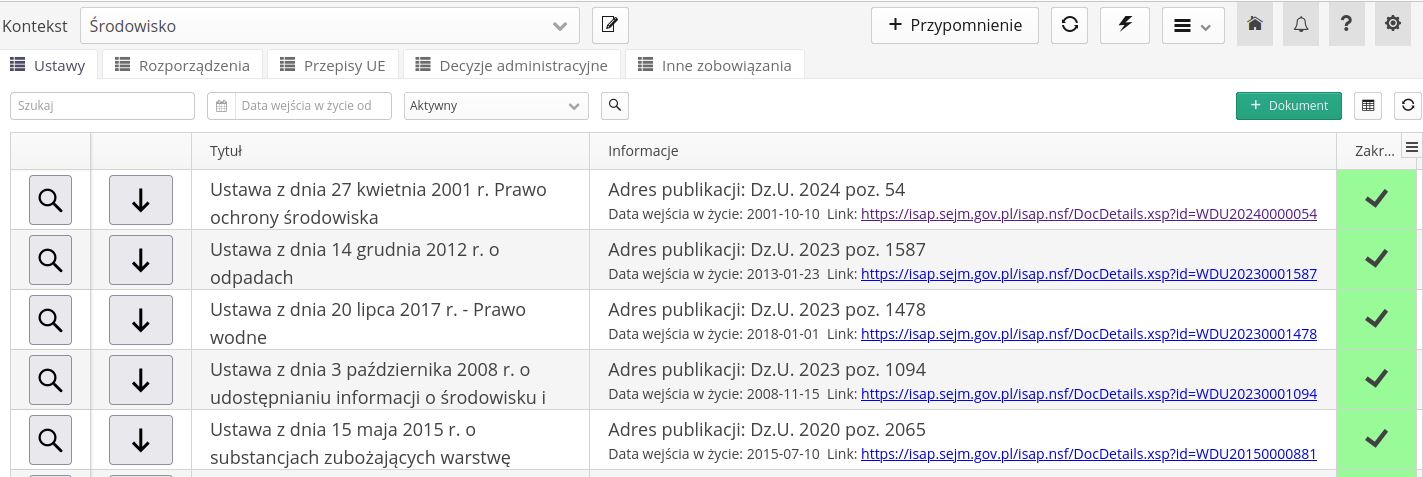Click the refresh icon in top toolbar
The width and height of the screenshot is (1423, 477).
point(1069,25)
